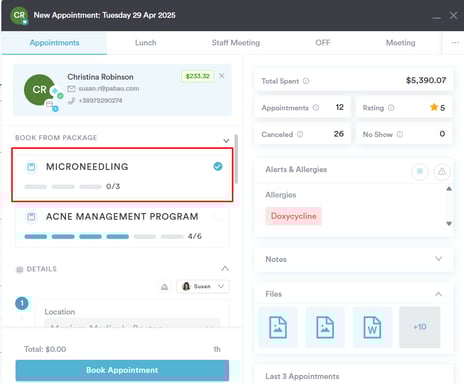
Task: Click the Location field
Action: click(x=132, y=323)
